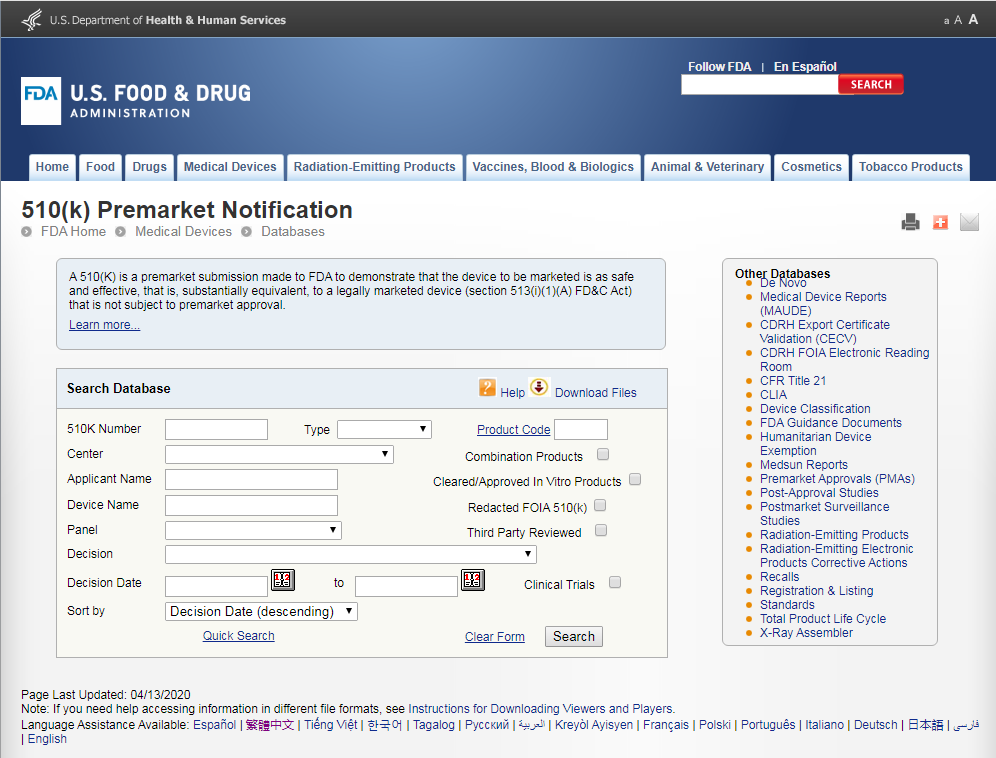This screenshot has width=996, height=758.
Task: Open the orange Help question mark icon
Action: (x=487, y=388)
